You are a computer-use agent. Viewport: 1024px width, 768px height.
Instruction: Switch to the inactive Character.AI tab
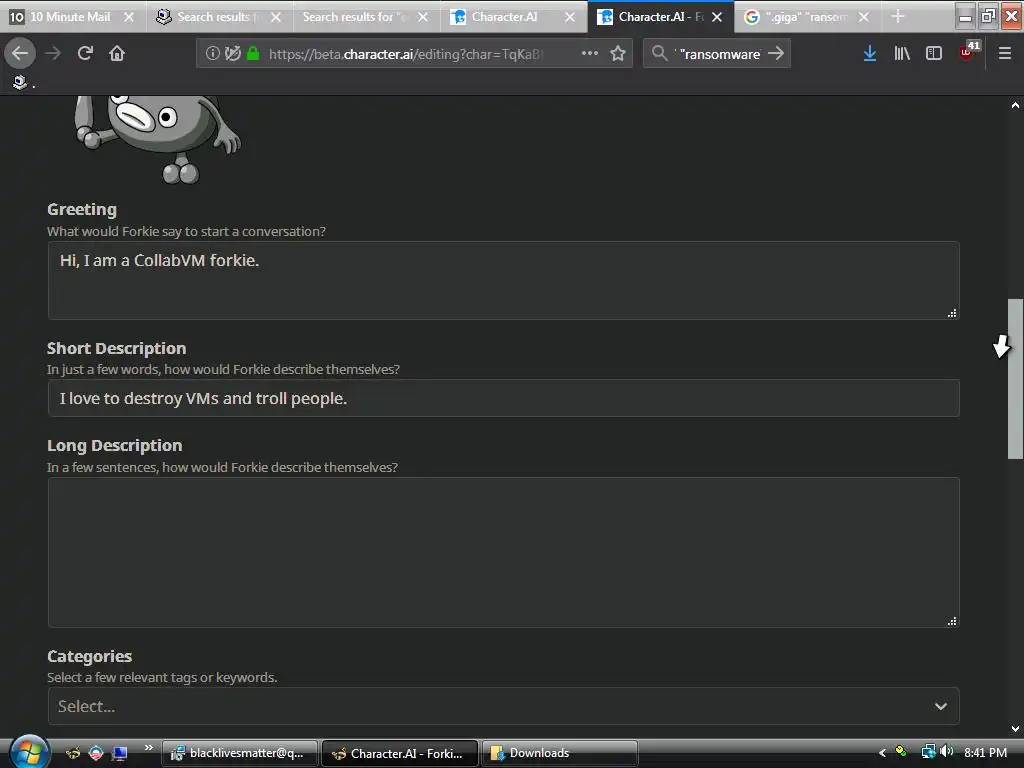point(506,17)
